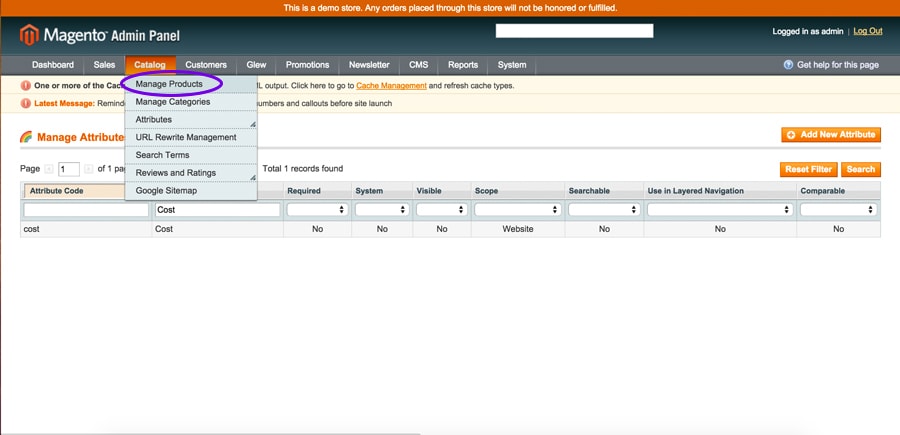Go to previous page arrow
Image resolution: width=900 pixels, height=435 pixels.
point(49,169)
